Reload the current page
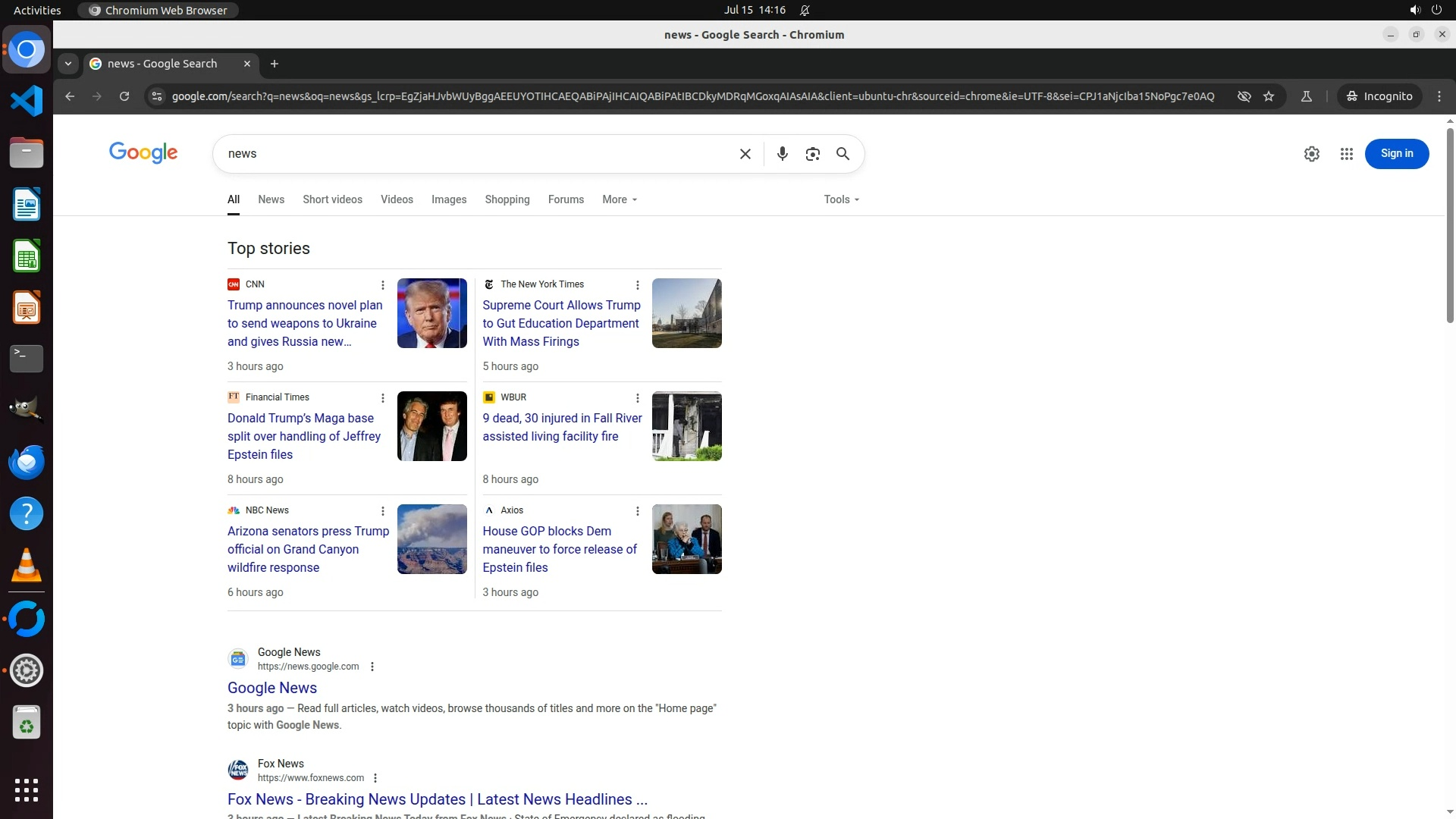The height and width of the screenshot is (819, 1456). (124, 96)
